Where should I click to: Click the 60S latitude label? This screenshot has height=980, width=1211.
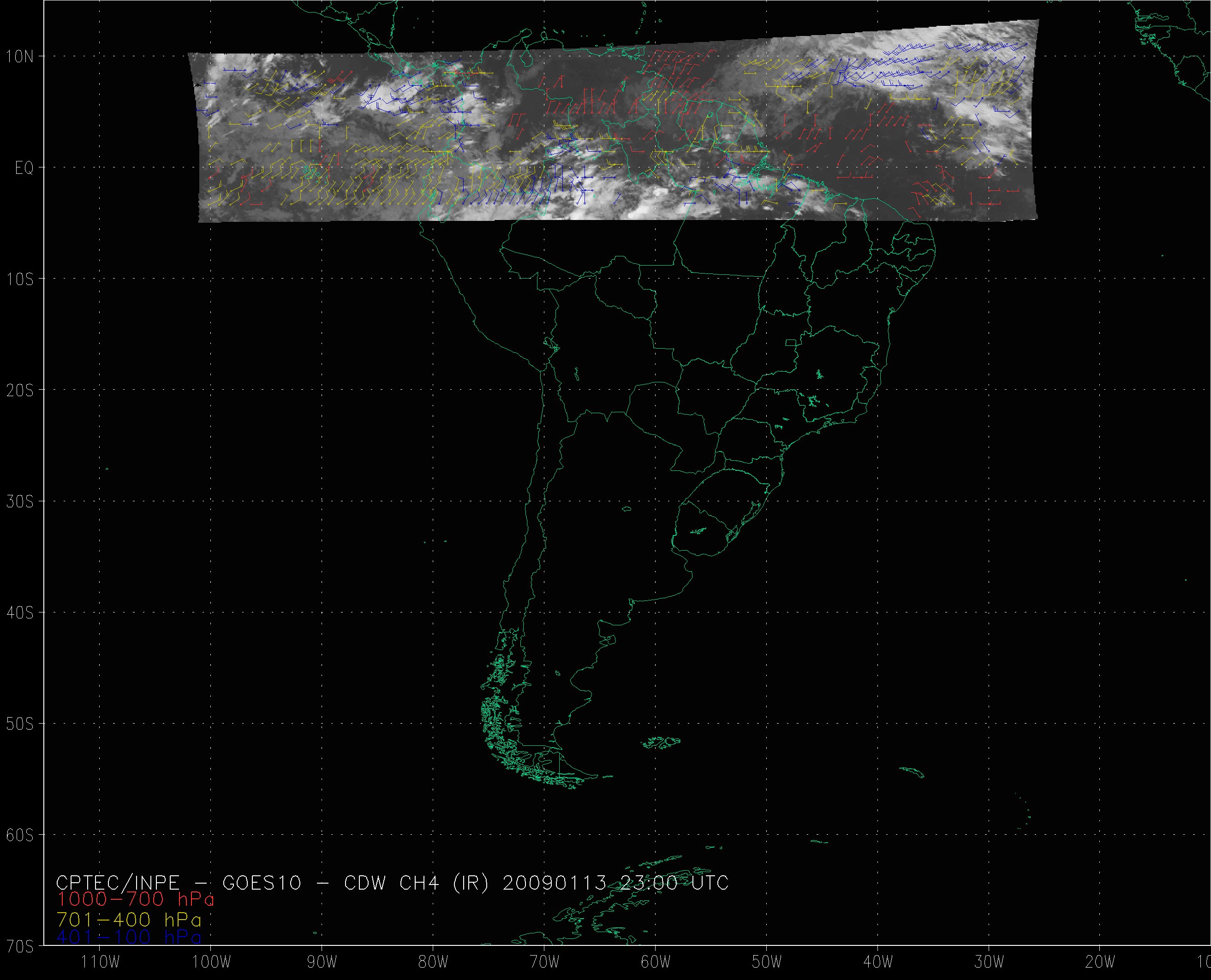click(x=20, y=836)
